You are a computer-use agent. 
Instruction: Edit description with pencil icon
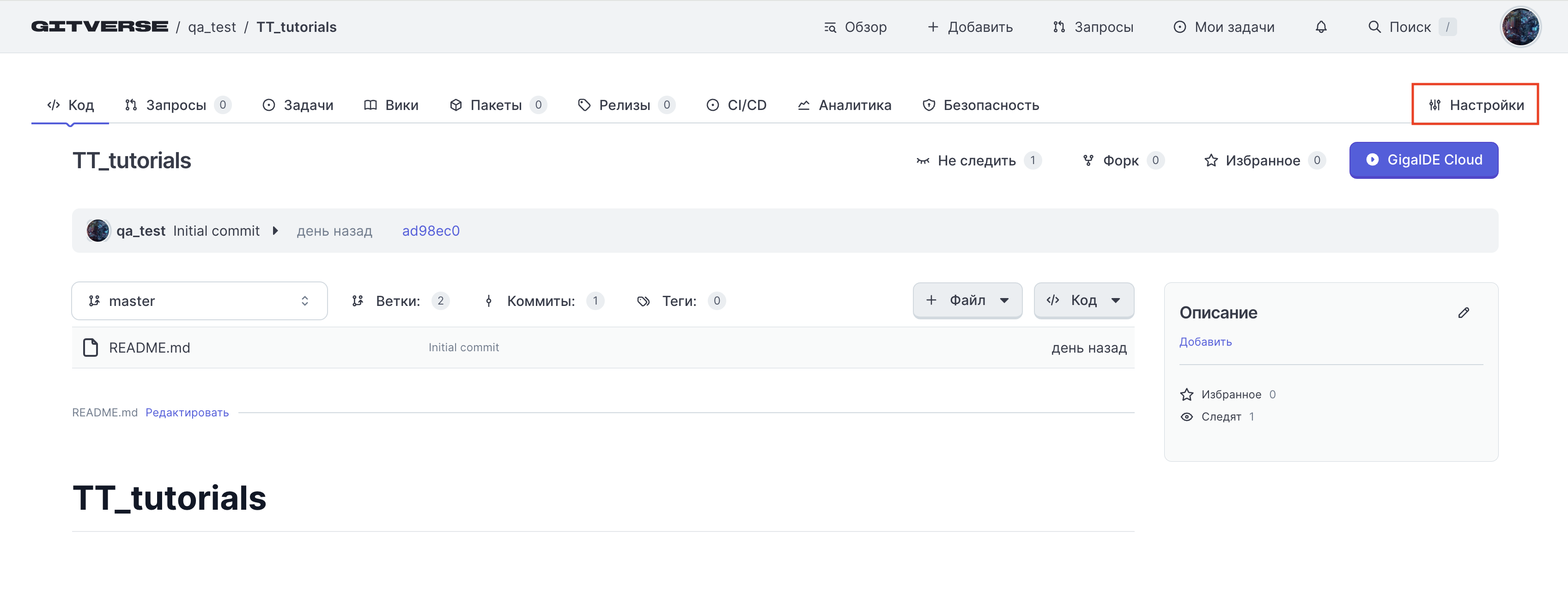point(1464,312)
